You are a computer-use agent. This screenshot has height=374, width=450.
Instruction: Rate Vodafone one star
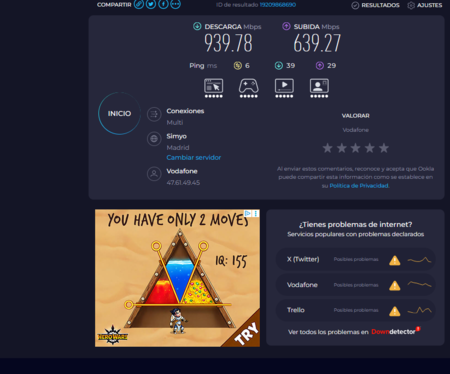click(328, 148)
